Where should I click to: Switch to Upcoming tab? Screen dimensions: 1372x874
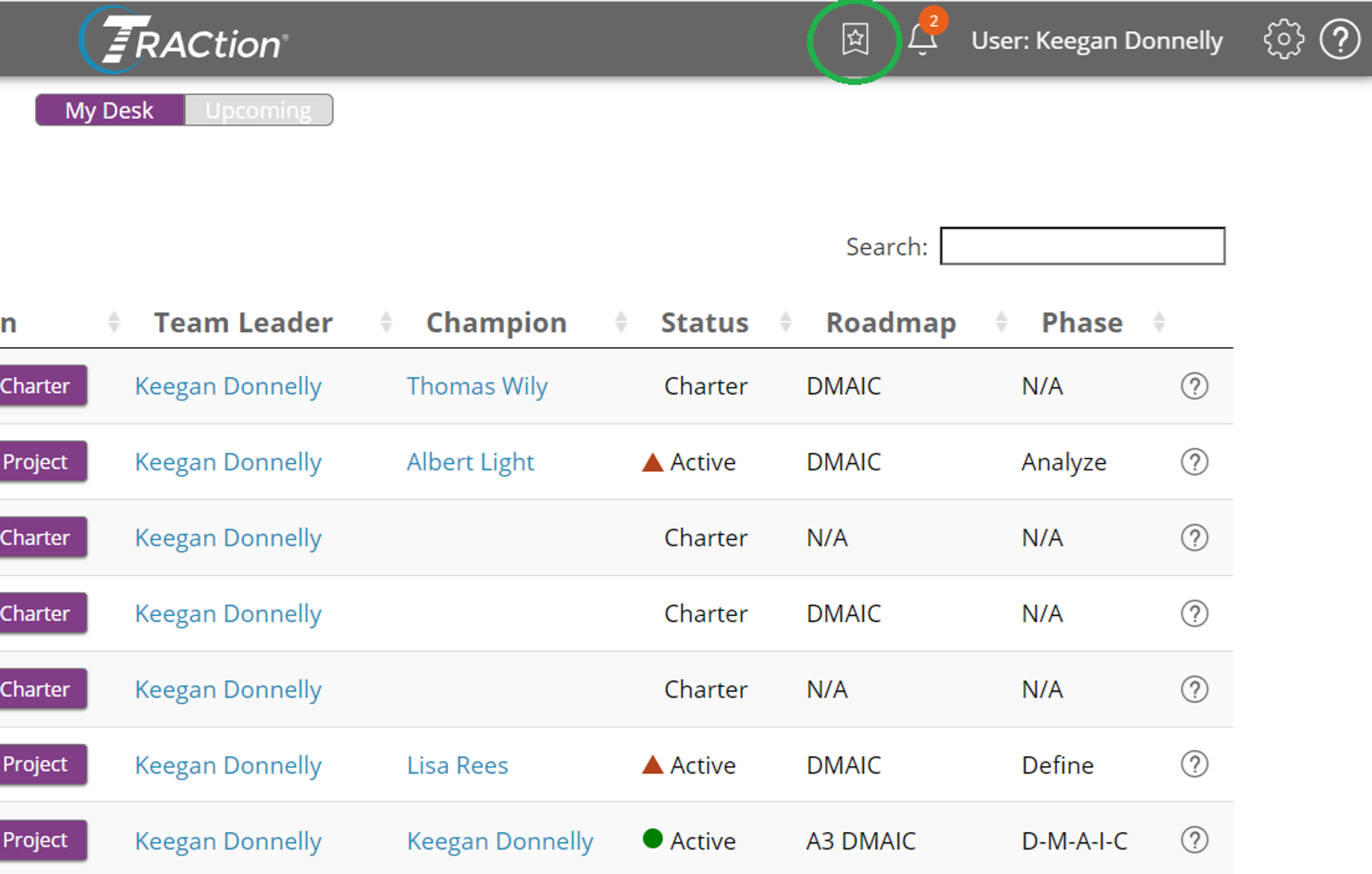point(259,110)
